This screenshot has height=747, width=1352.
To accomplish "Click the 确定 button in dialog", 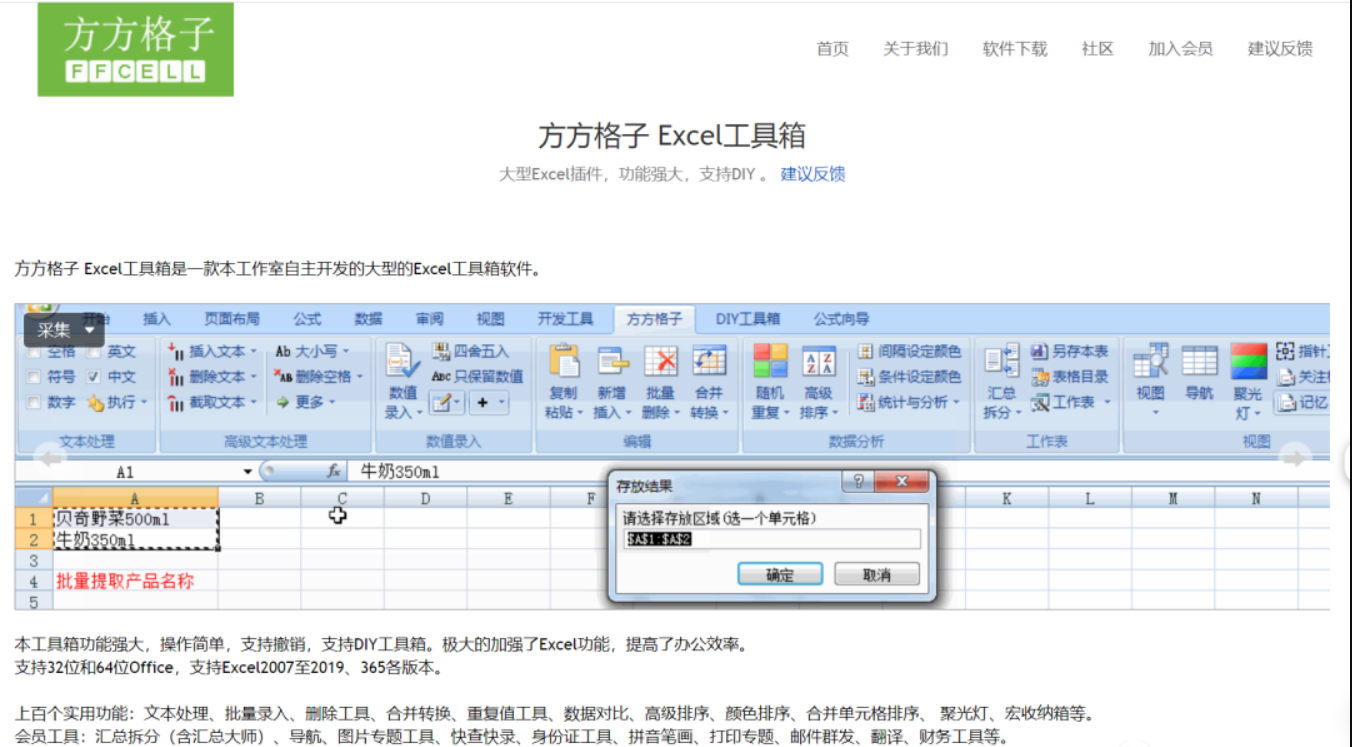I will tap(780, 575).
